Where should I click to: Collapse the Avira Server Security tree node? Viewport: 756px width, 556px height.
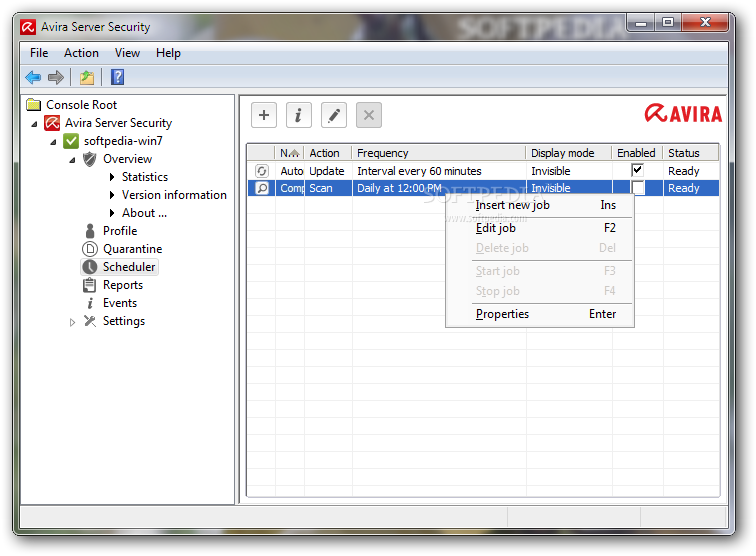tap(34, 124)
